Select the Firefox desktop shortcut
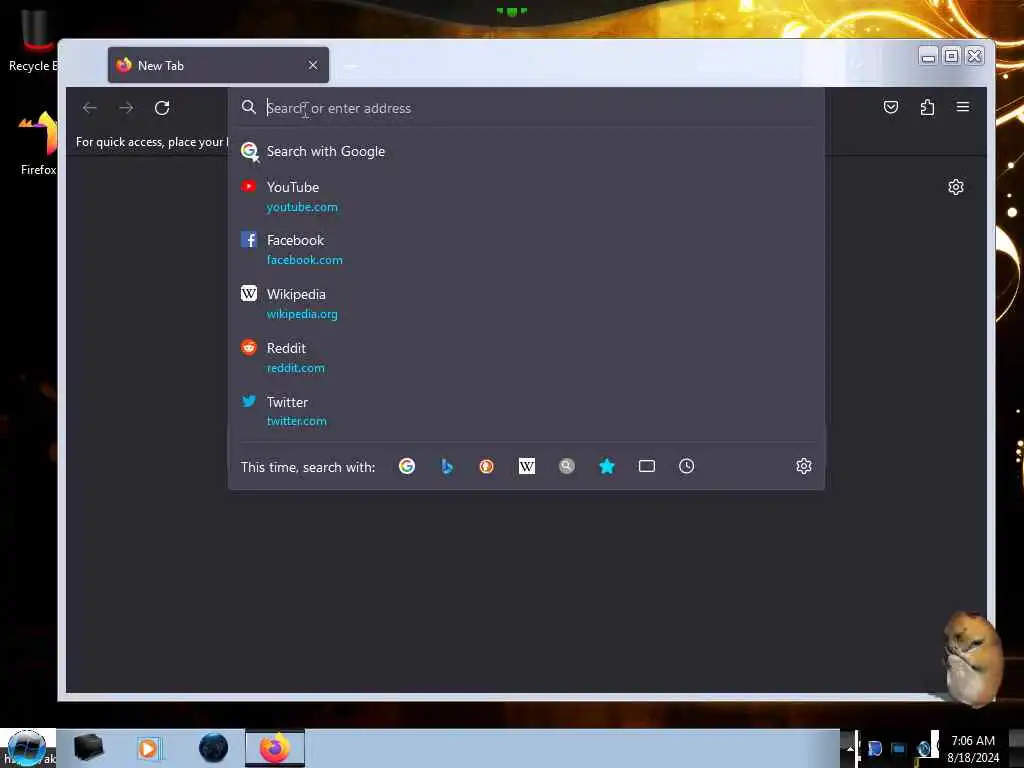The height and width of the screenshot is (768, 1024). point(38,144)
